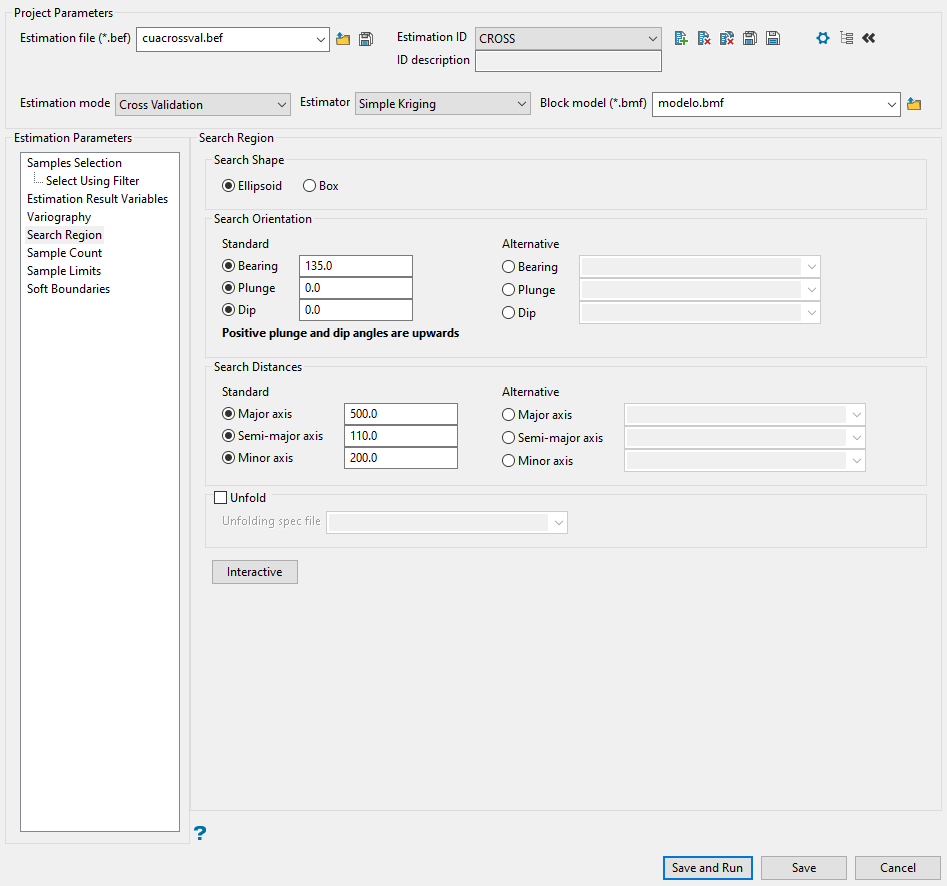Select Variography in the parameters tree
Viewport: 947px width, 886px height.
pos(59,217)
